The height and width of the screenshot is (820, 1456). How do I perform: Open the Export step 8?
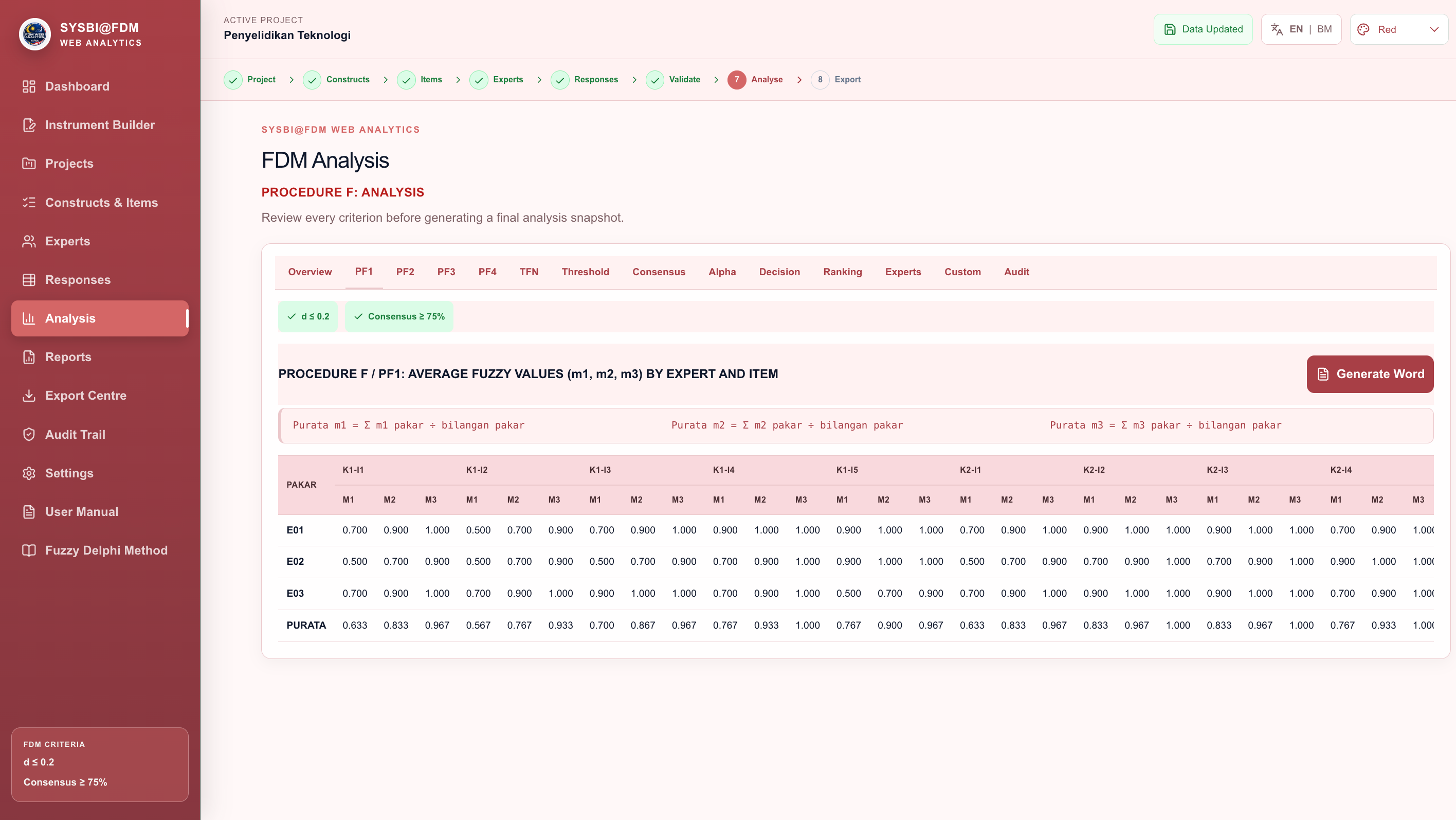tap(836, 80)
